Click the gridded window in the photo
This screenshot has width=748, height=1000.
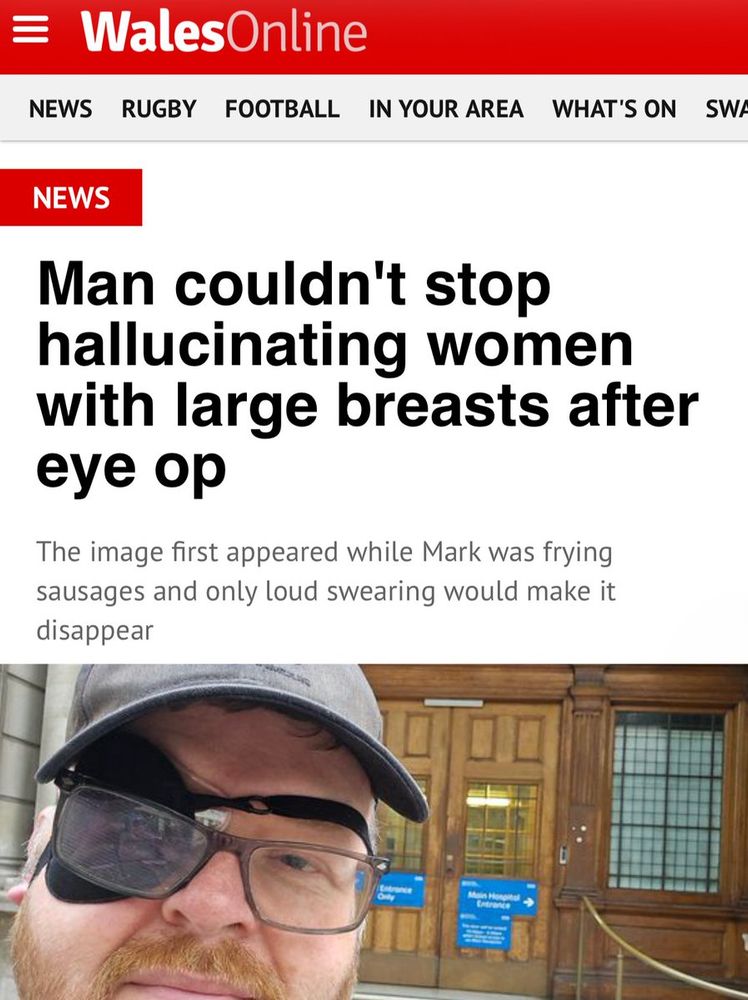tap(666, 801)
